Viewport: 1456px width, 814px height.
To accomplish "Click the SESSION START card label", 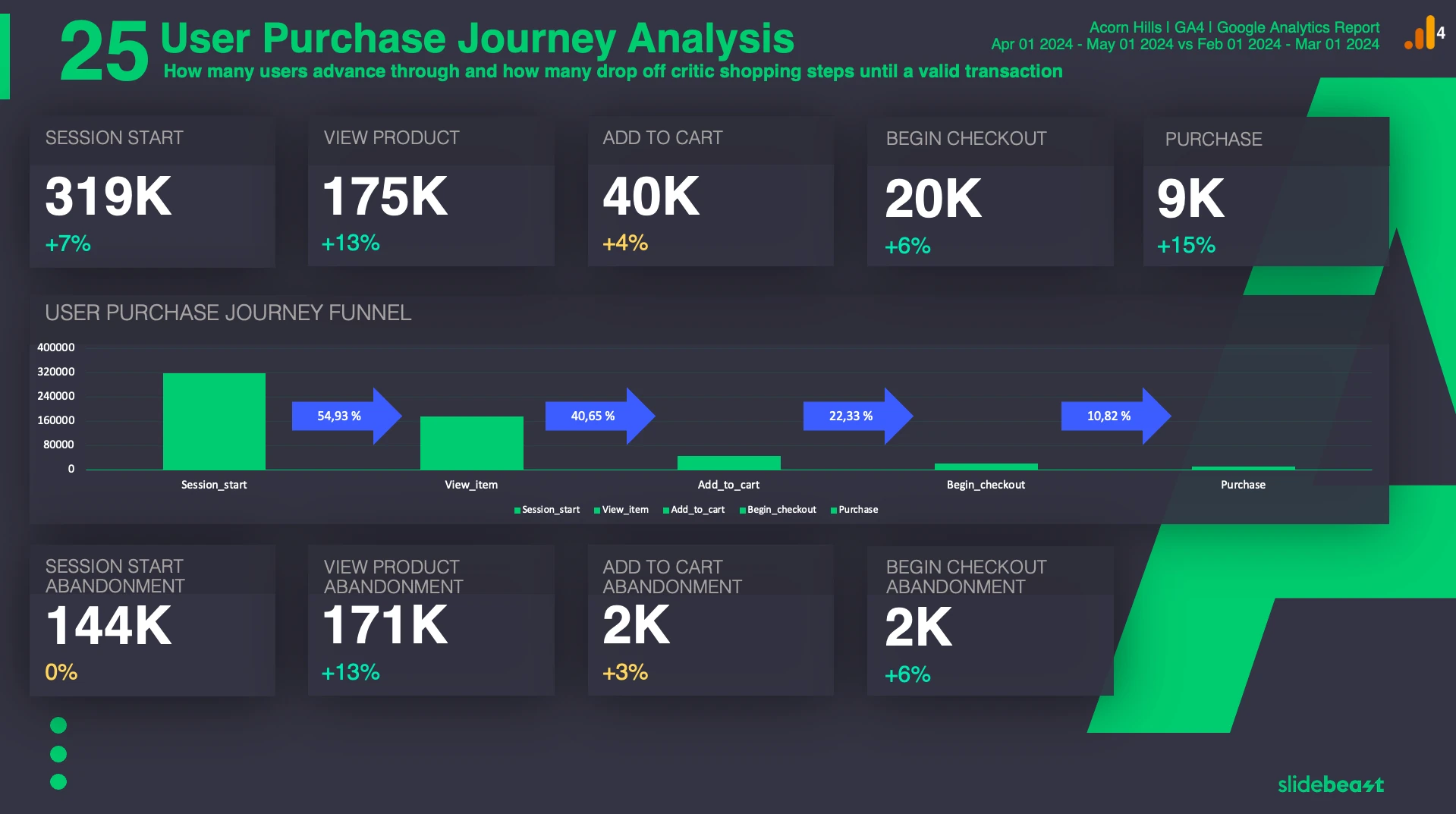I will click(x=114, y=137).
